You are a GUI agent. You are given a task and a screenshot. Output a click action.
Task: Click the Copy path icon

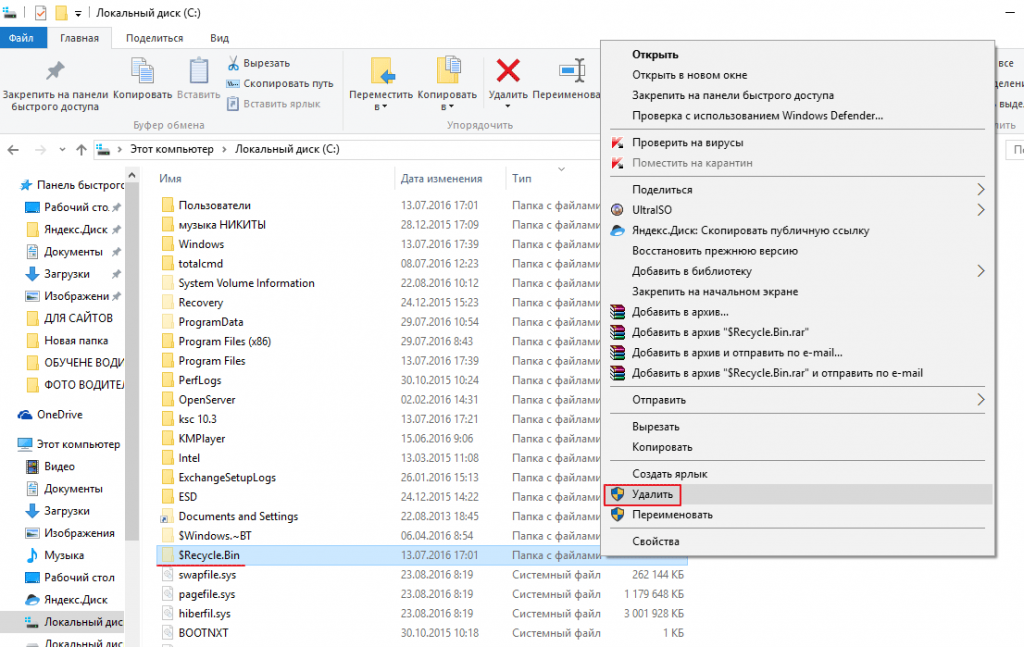(x=233, y=84)
